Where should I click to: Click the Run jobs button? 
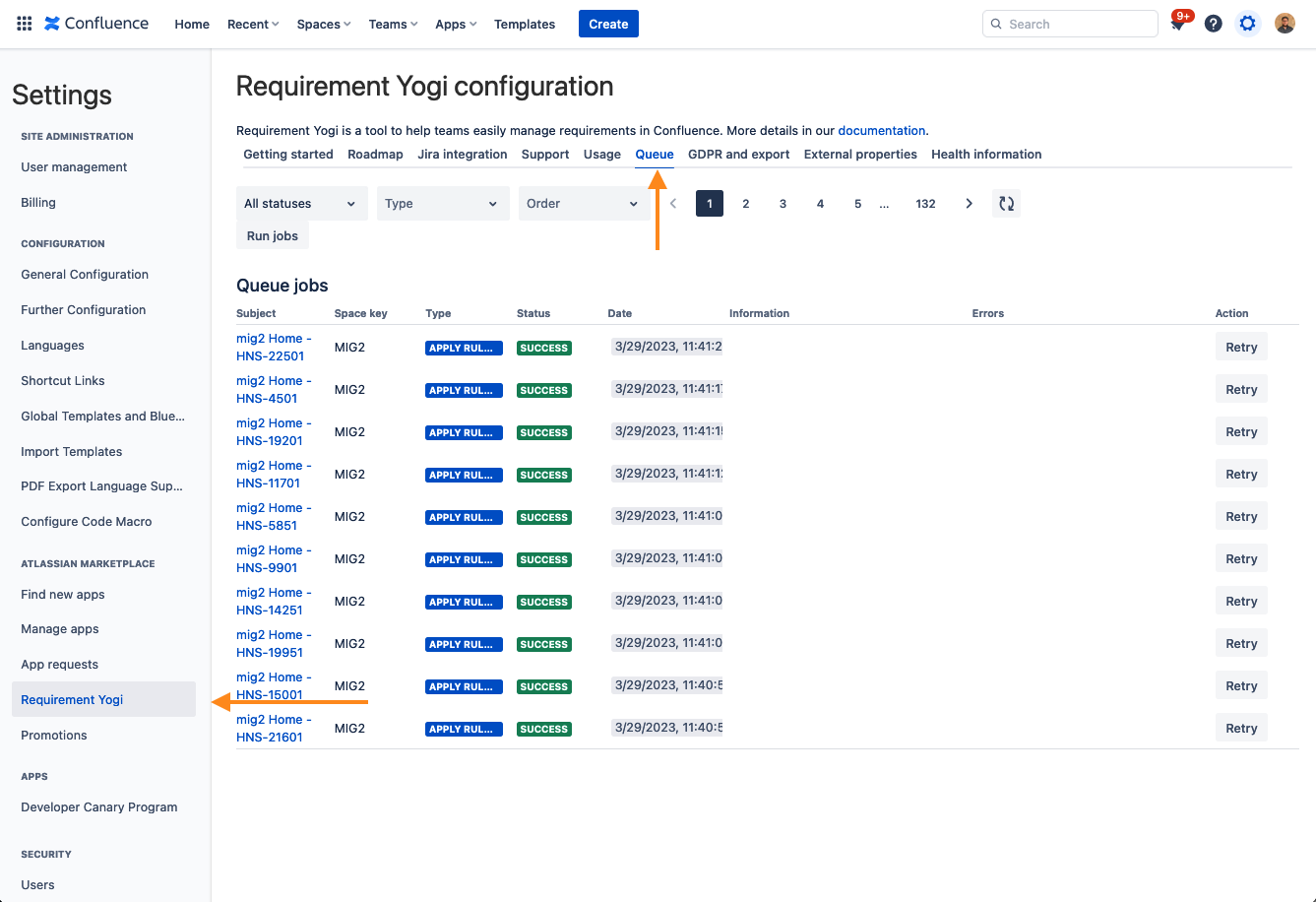point(273,236)
